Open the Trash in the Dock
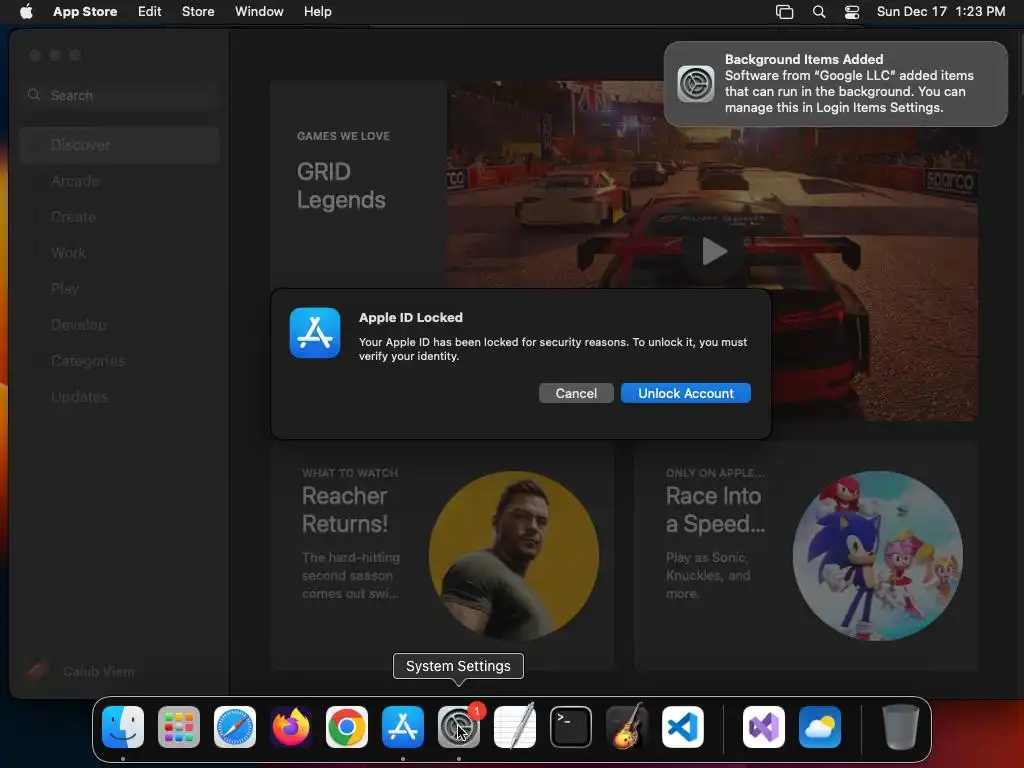This screenshot has width=1024, height=768. 901,727
